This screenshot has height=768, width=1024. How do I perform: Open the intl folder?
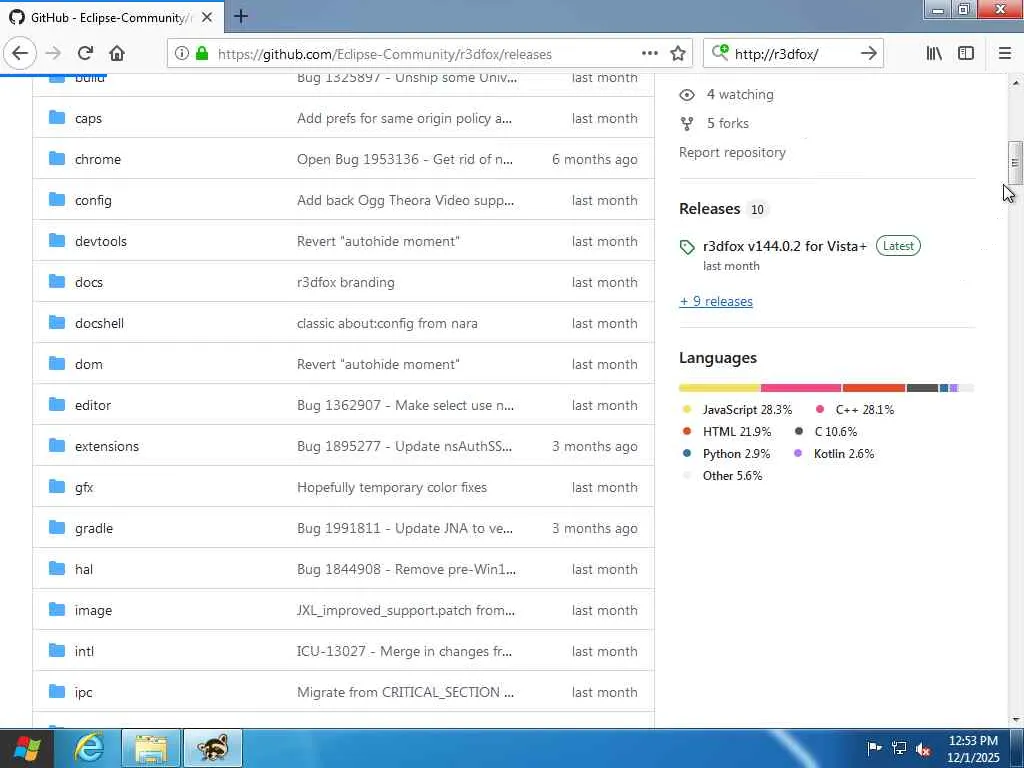pyautogui.click(x=84, y=651)
